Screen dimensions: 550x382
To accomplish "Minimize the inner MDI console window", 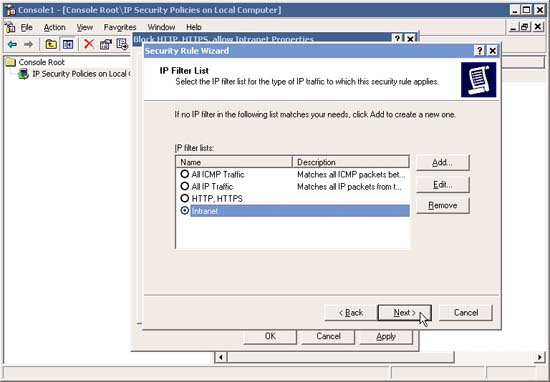I will click(x=513, y=27).
